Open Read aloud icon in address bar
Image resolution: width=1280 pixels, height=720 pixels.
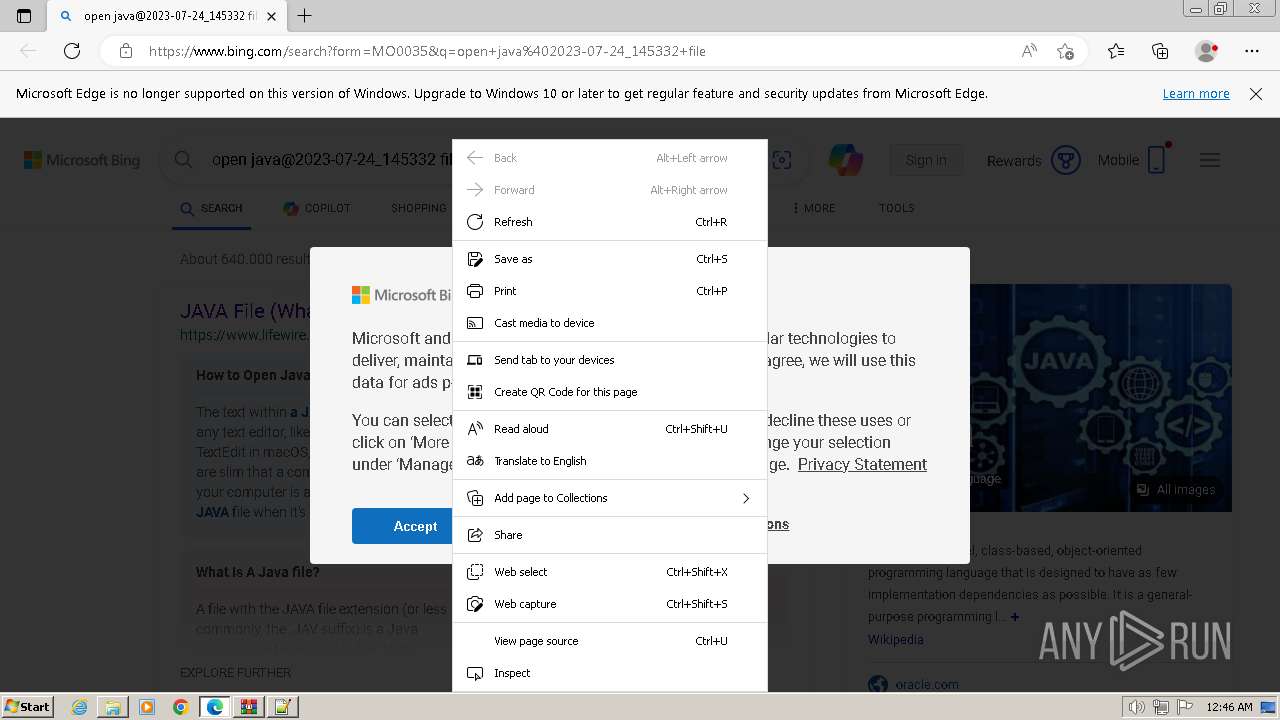tap(1029, 51)
